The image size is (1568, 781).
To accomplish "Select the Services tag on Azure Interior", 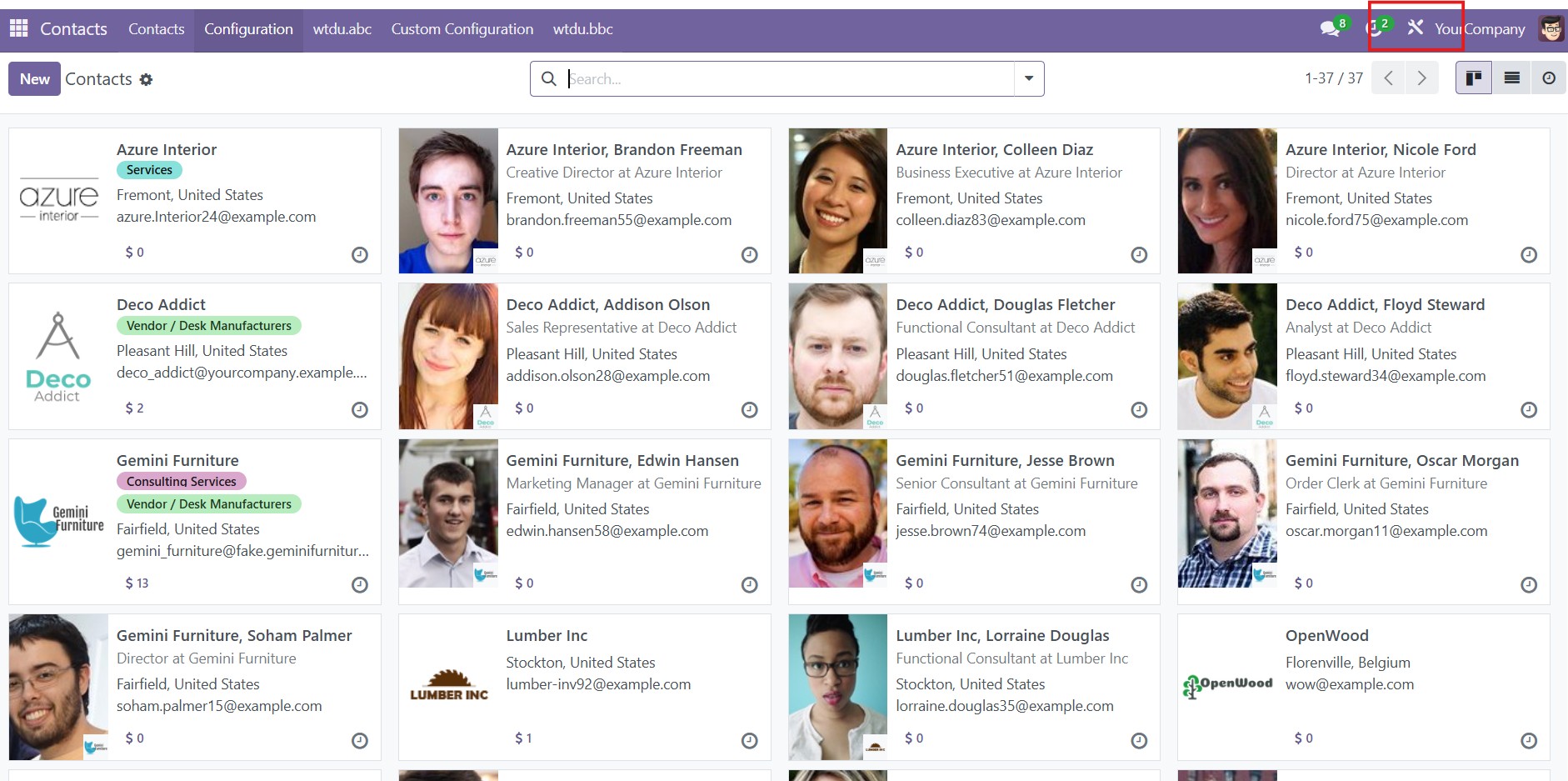I will point(148,169).
